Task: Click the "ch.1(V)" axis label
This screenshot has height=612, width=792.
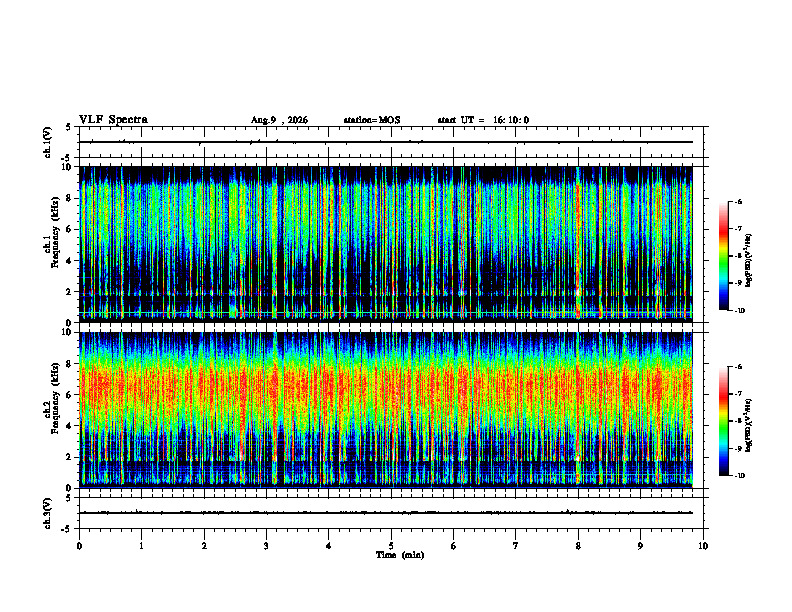Action: [x=47, y=142]
